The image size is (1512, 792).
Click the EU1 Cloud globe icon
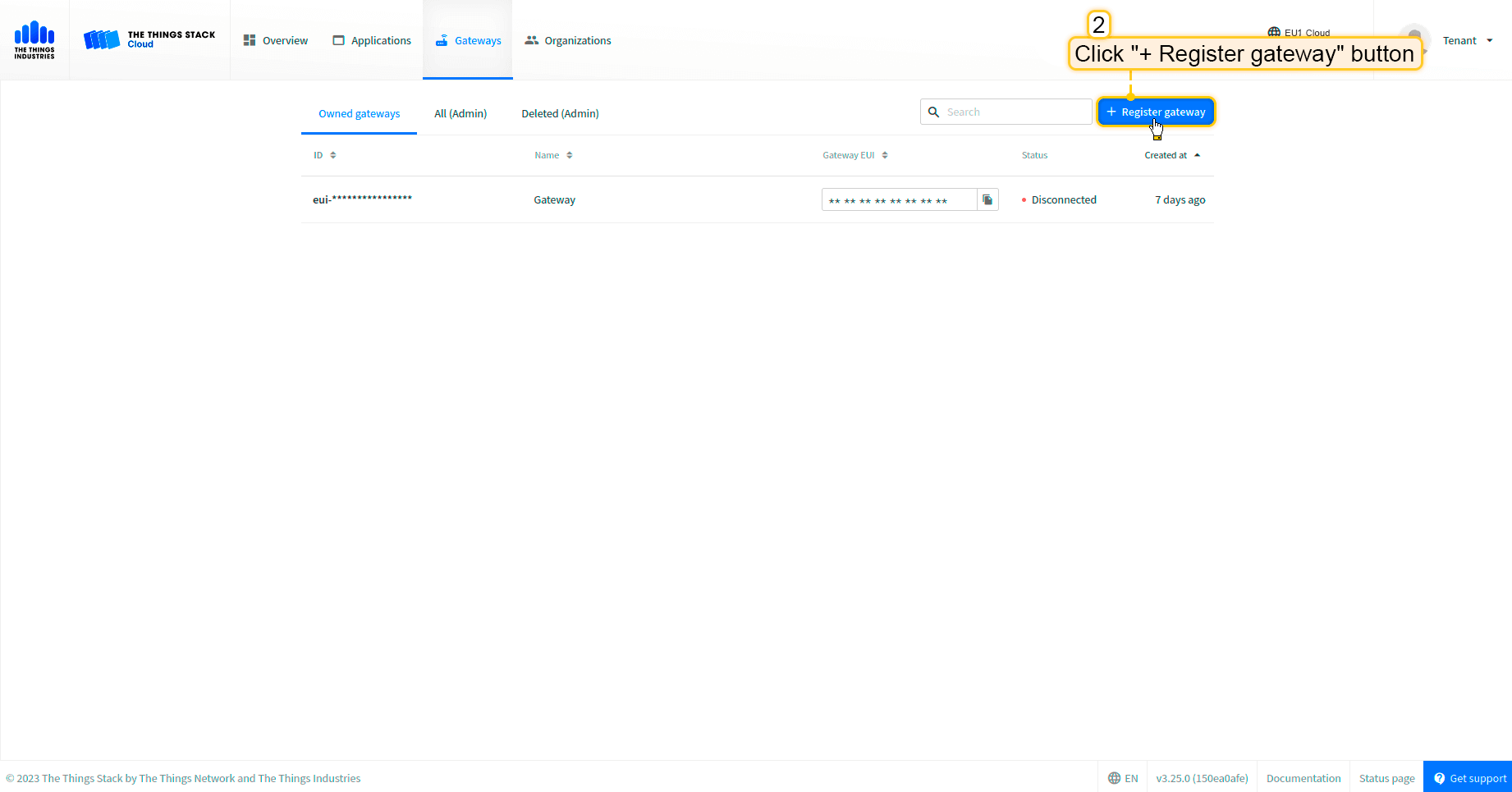click(x=1274, y=32)
